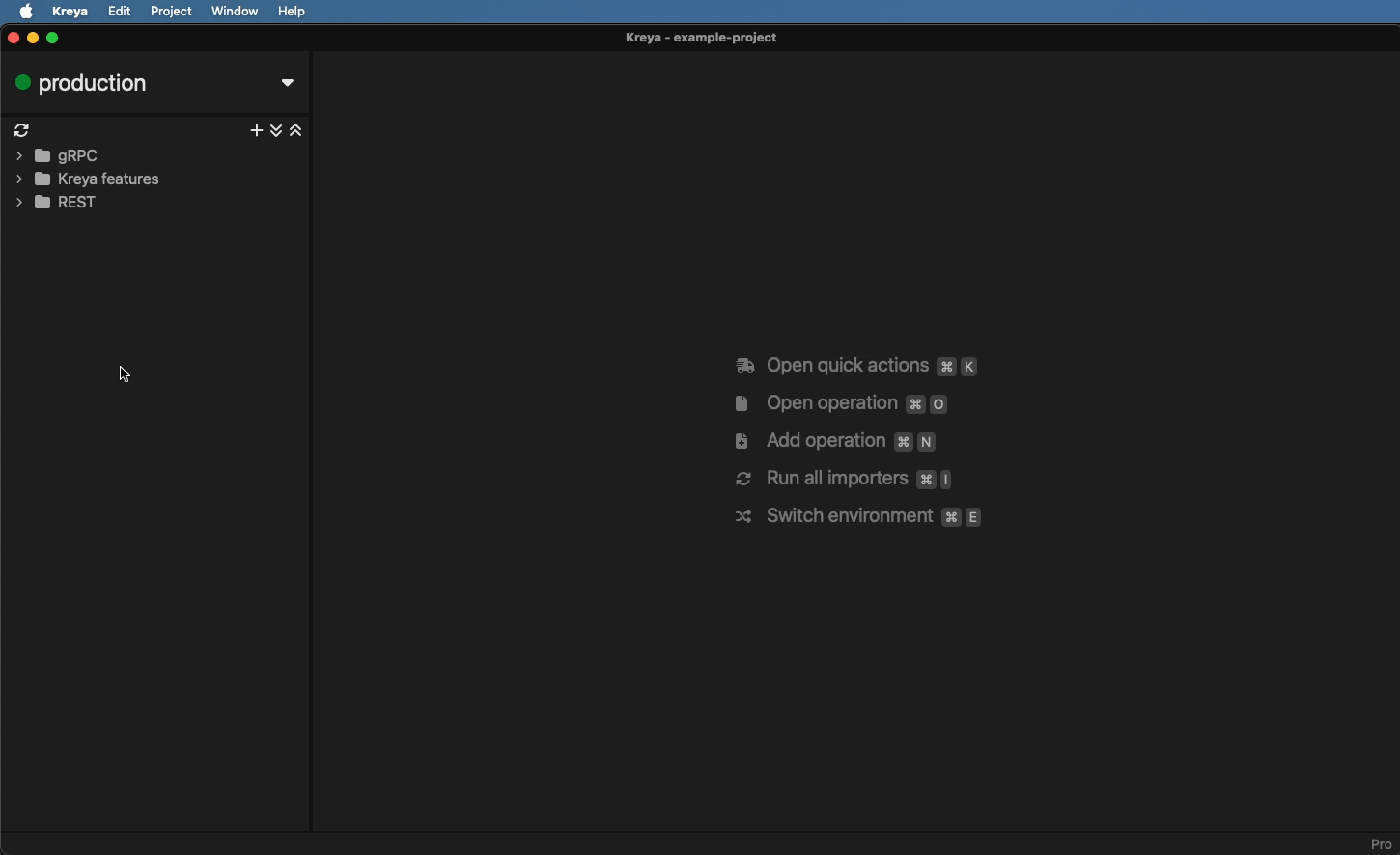Expand the gRPC folder chevron
Image resolution: width=1400 pixels, height=855 pixels.
point(19,155)
